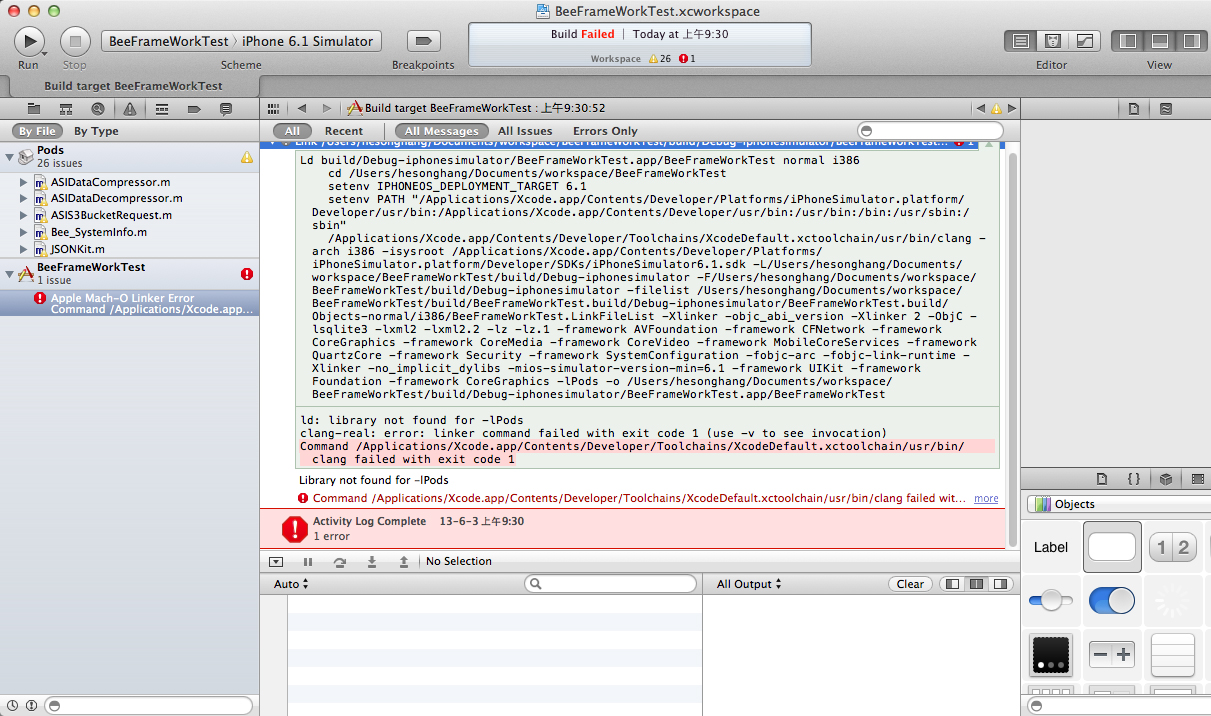Run the project with the Run button
The width and height of the screenshot is (1211, 716).
tap(29, 41)
